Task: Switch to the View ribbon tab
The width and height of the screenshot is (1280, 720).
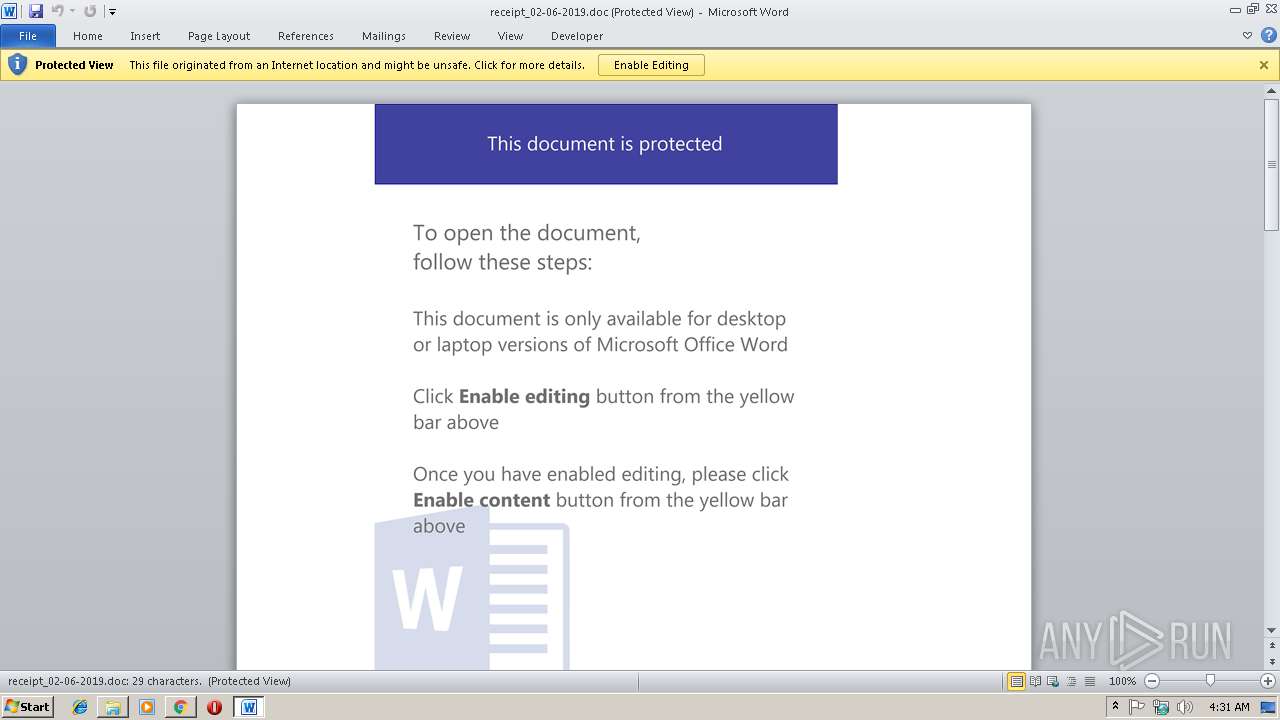Action: pyautogui.click(x=510, y=36)
